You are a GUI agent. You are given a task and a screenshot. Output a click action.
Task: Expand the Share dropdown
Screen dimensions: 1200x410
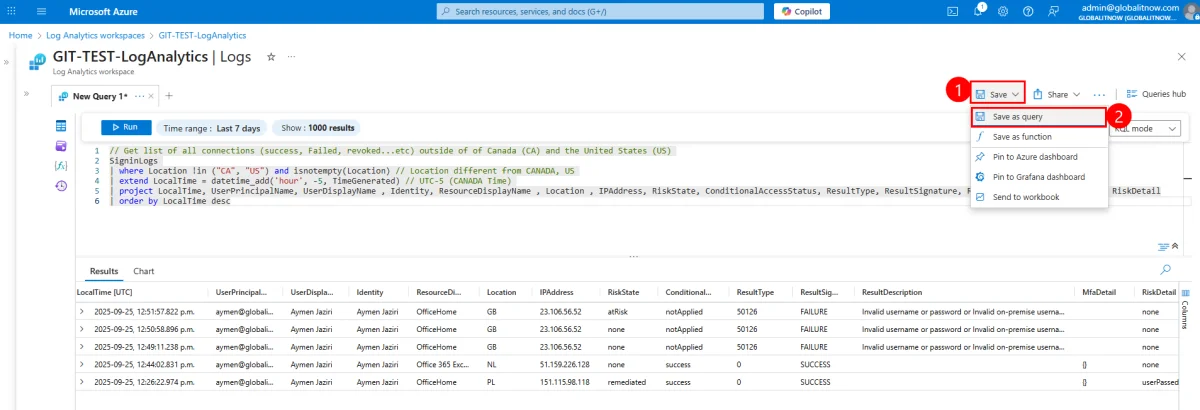1056,94
